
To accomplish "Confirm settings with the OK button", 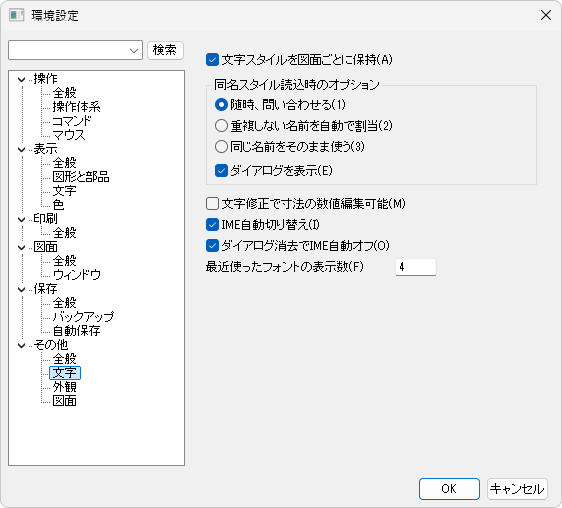I will (449, 489).
